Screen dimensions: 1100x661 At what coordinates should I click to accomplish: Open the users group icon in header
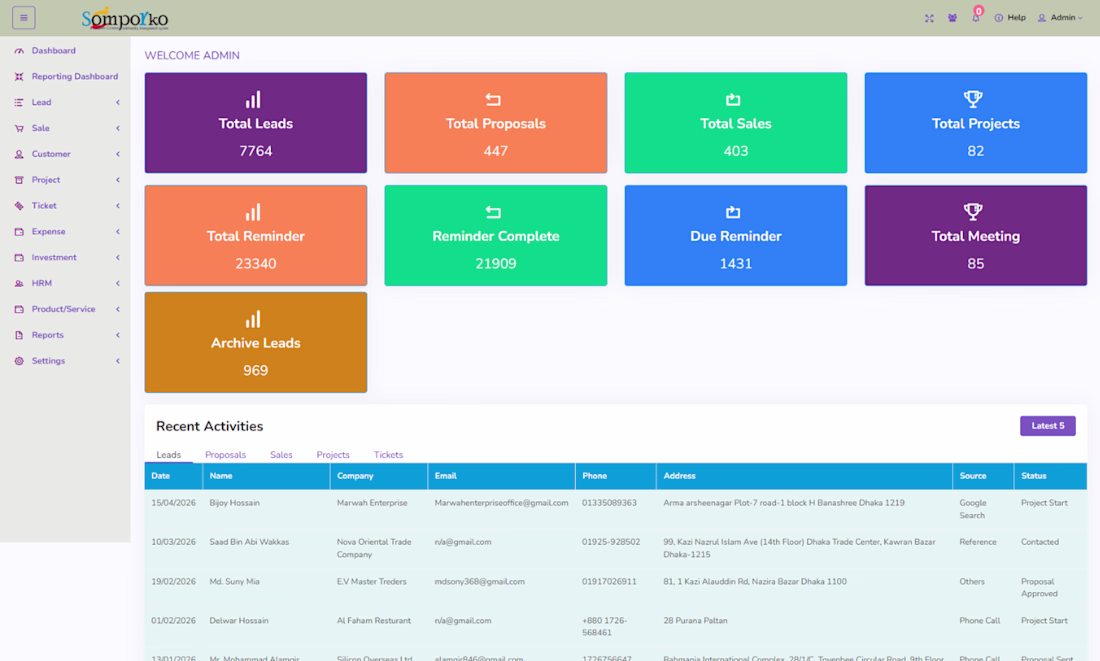tap(952, 18)
